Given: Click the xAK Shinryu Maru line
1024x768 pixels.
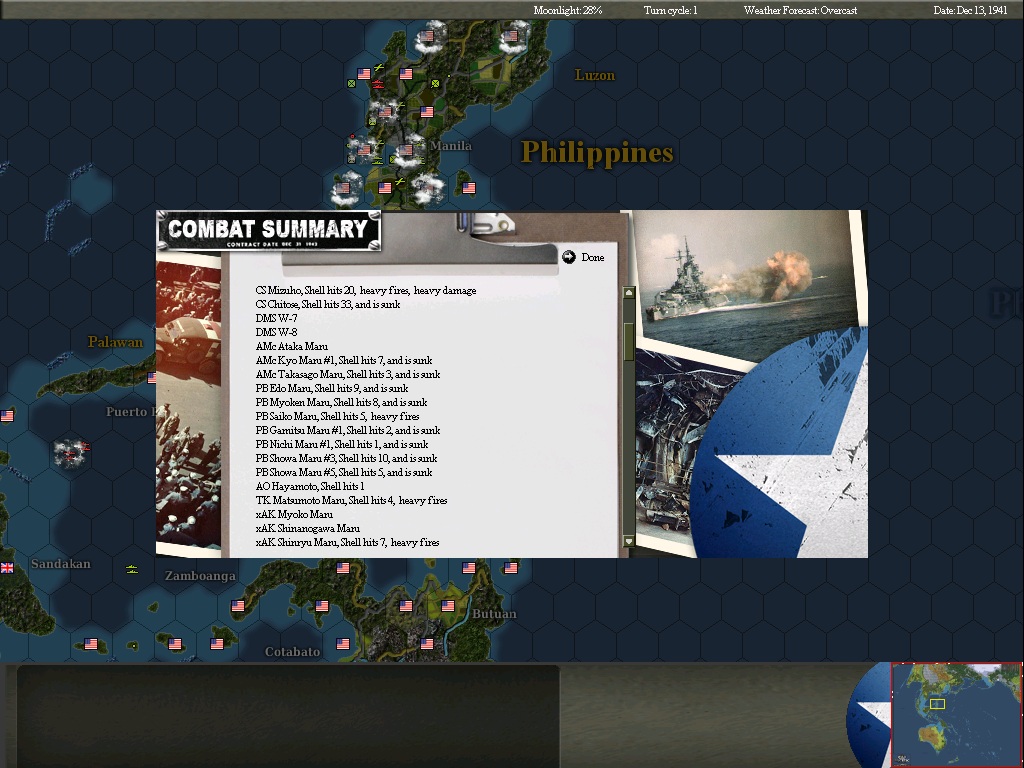Looking at the screenshot, I should pyautogui.click(x=347, y=542).
